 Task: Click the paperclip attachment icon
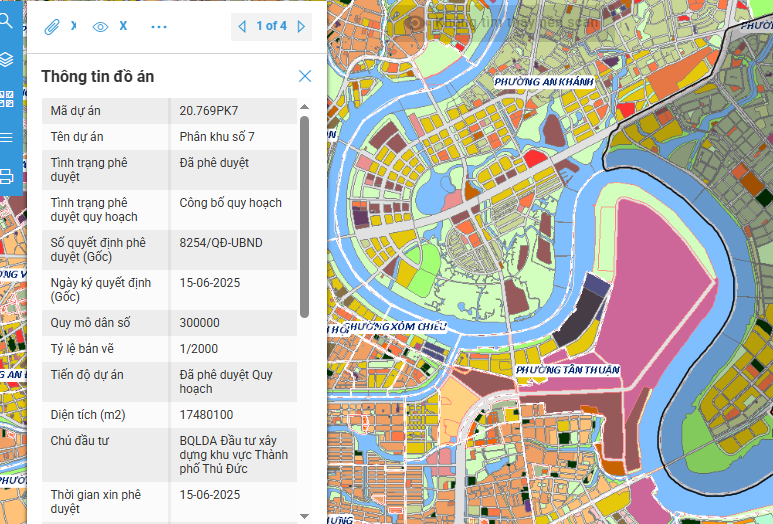click(x=53, y=26)
